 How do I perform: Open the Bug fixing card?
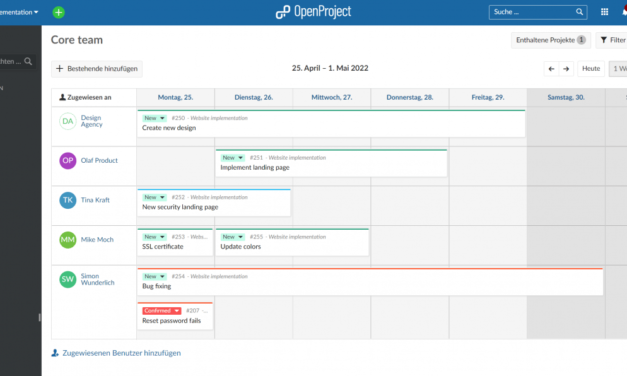(x=370, y=282)
